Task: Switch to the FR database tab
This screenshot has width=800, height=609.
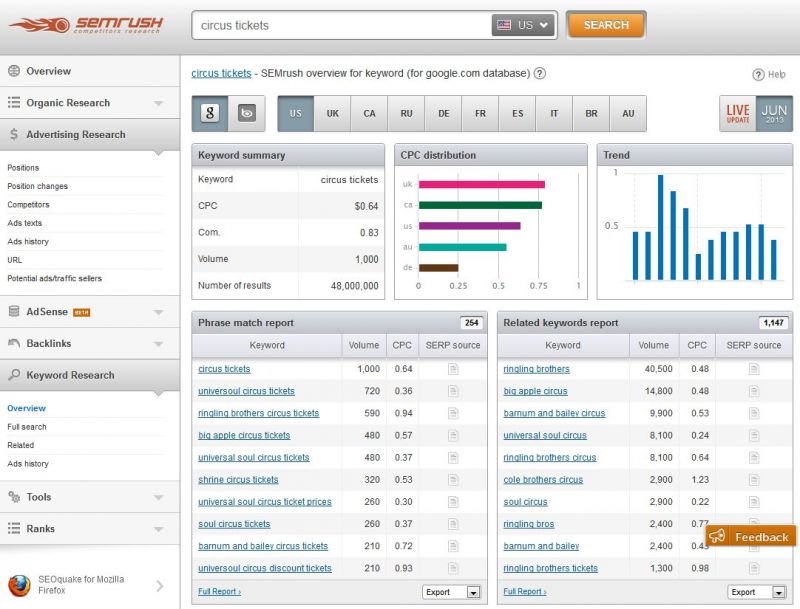Action: [481, 113]
